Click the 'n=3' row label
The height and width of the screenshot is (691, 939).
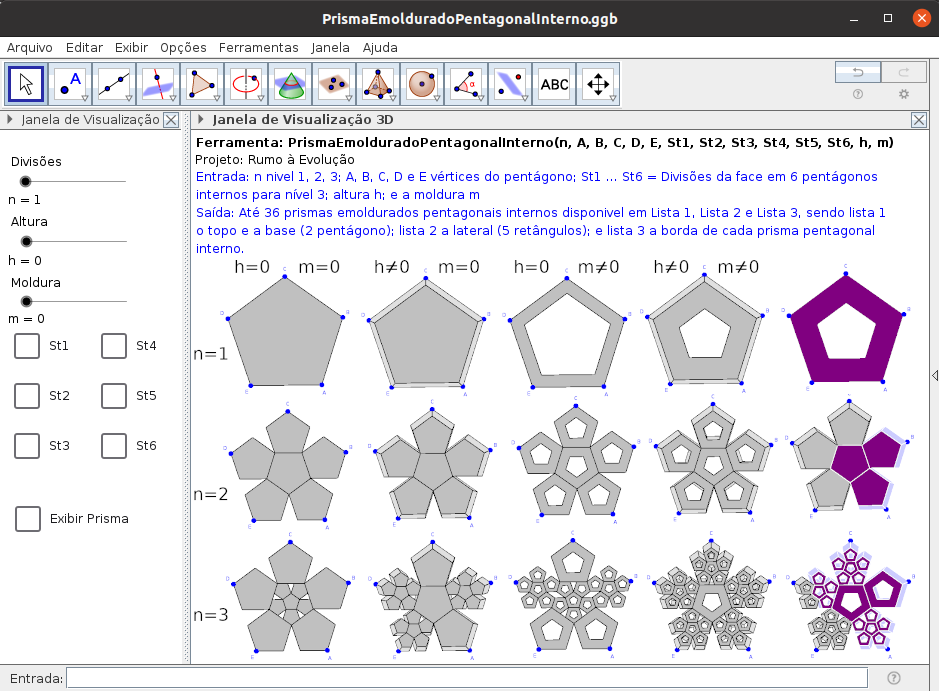click(211, 615)
